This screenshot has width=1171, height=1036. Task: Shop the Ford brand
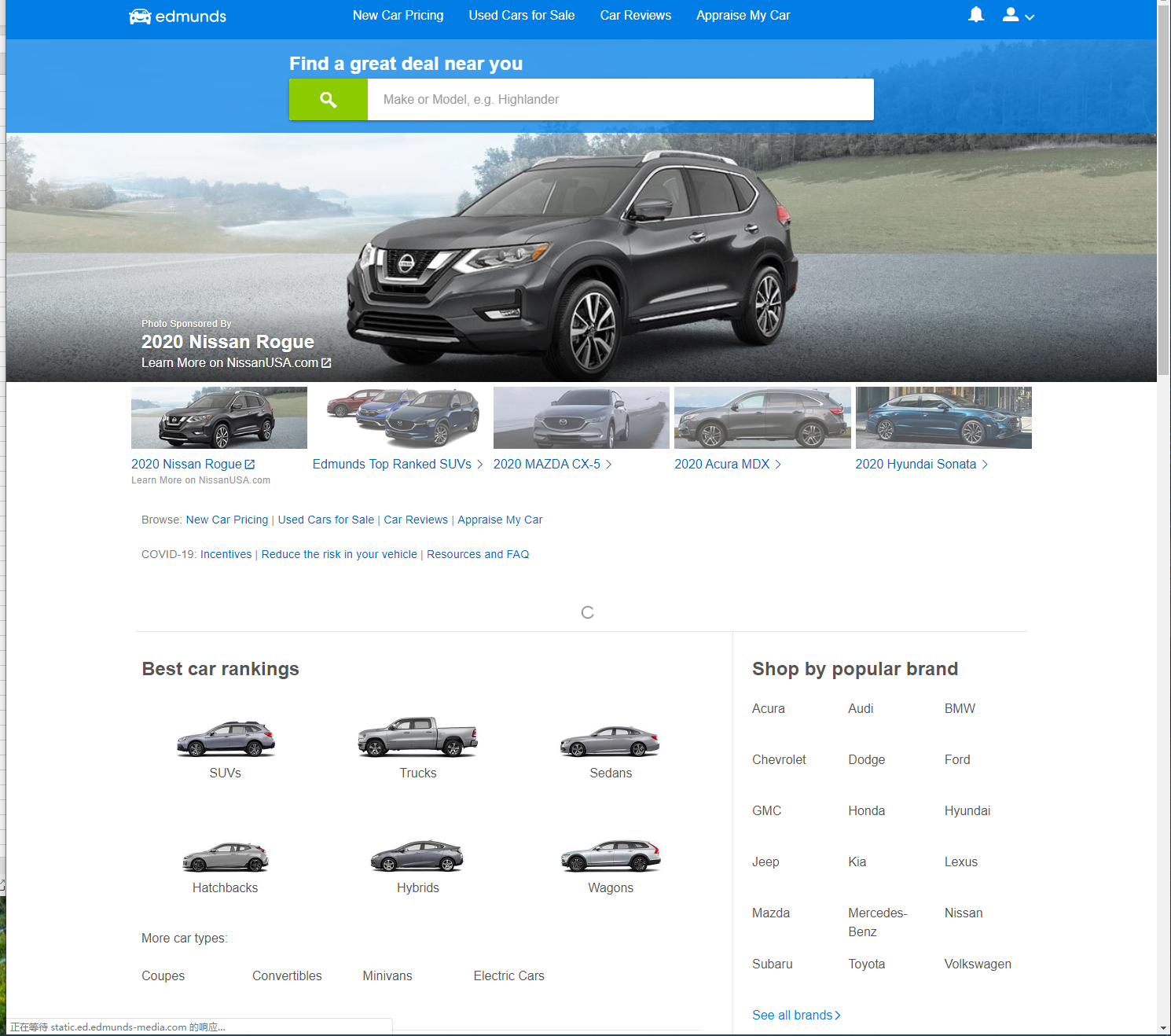pos(957,759)
